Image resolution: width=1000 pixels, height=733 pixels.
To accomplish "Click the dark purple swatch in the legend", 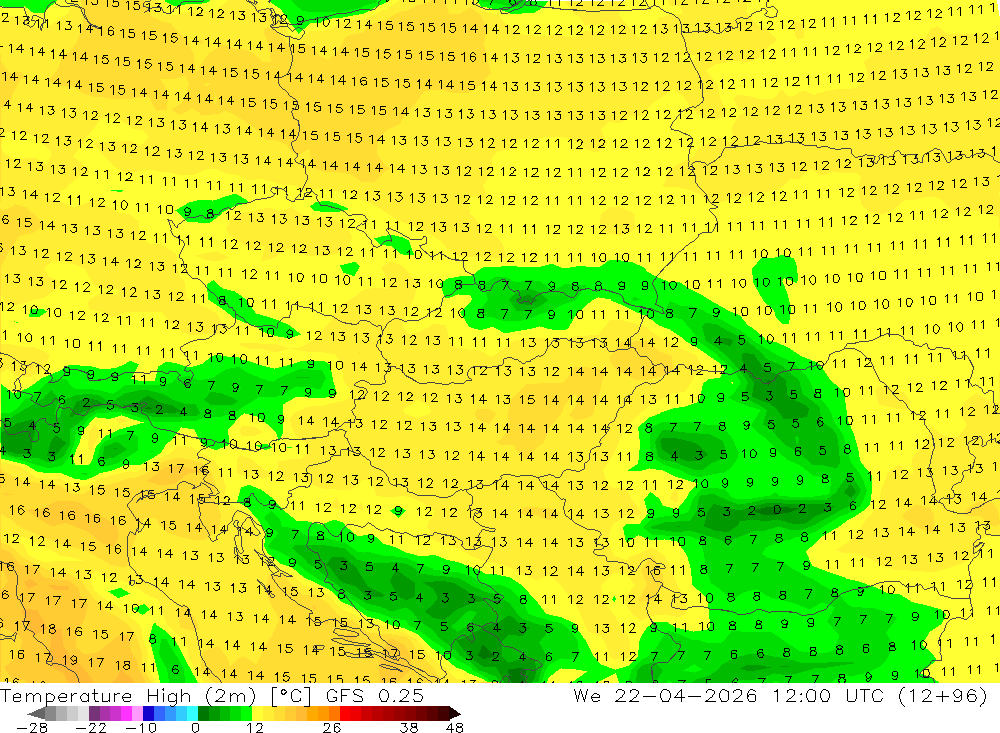I will tap(94, 713).
